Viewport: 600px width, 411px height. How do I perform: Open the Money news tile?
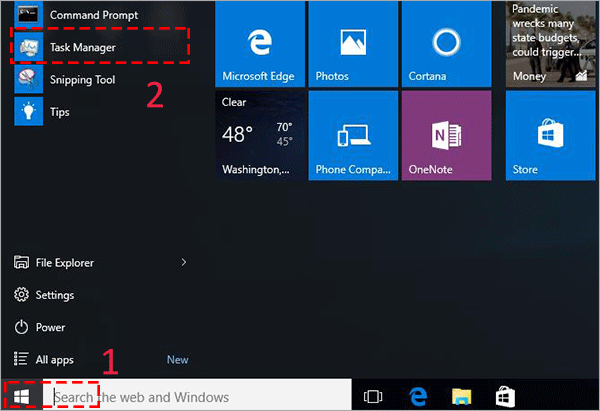click(551, 44)
